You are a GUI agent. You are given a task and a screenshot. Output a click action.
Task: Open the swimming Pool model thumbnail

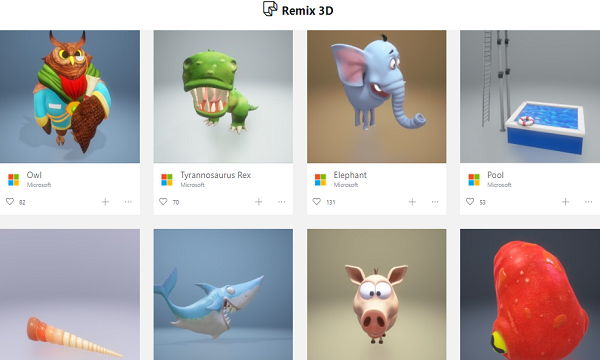530,96
